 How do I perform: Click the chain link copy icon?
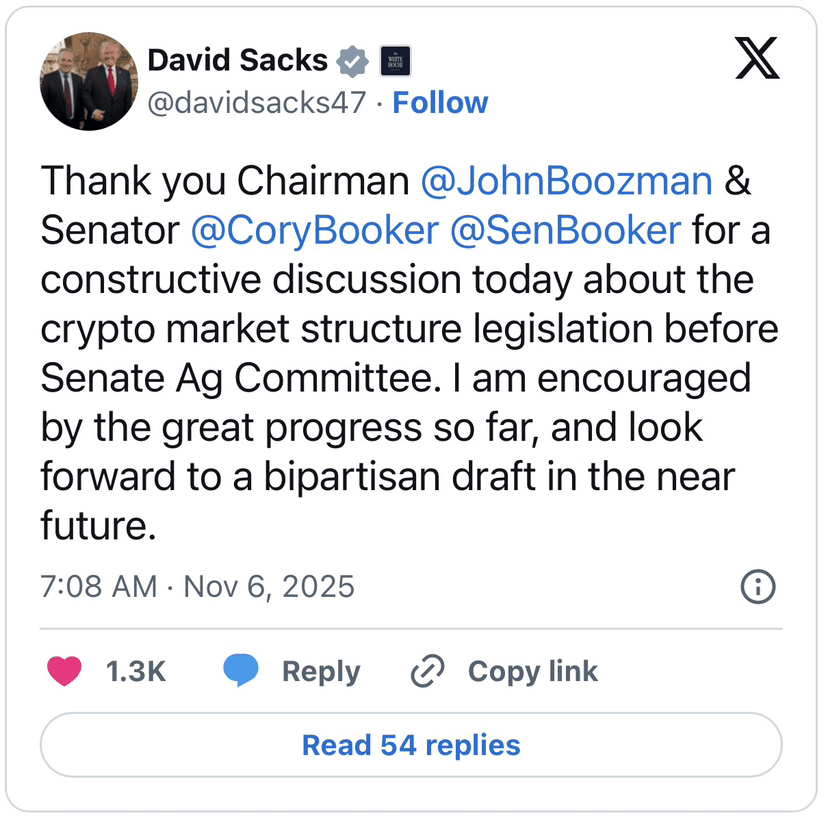click(x=427, y=671)
